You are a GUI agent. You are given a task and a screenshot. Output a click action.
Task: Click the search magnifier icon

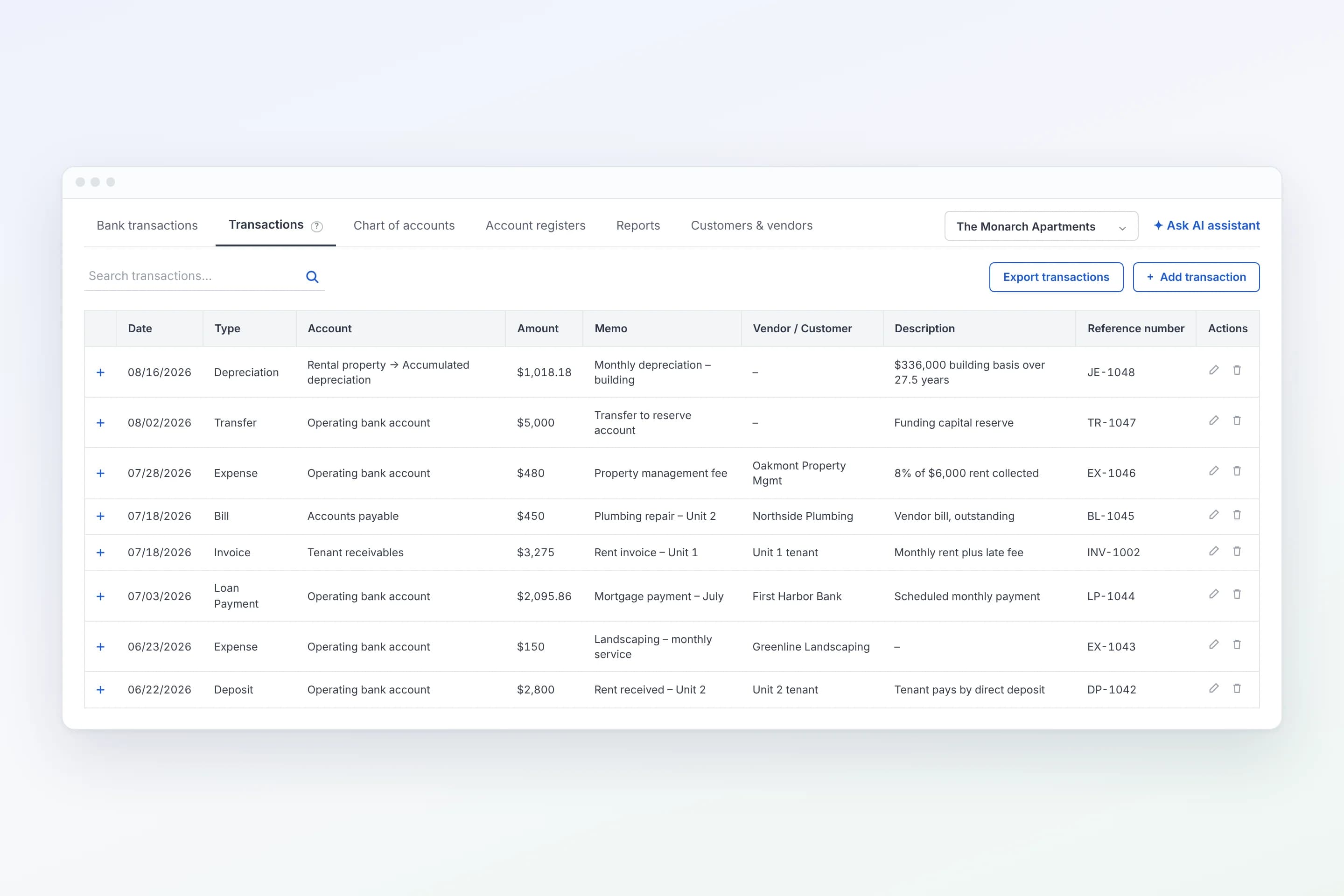(x=312, y=277)
